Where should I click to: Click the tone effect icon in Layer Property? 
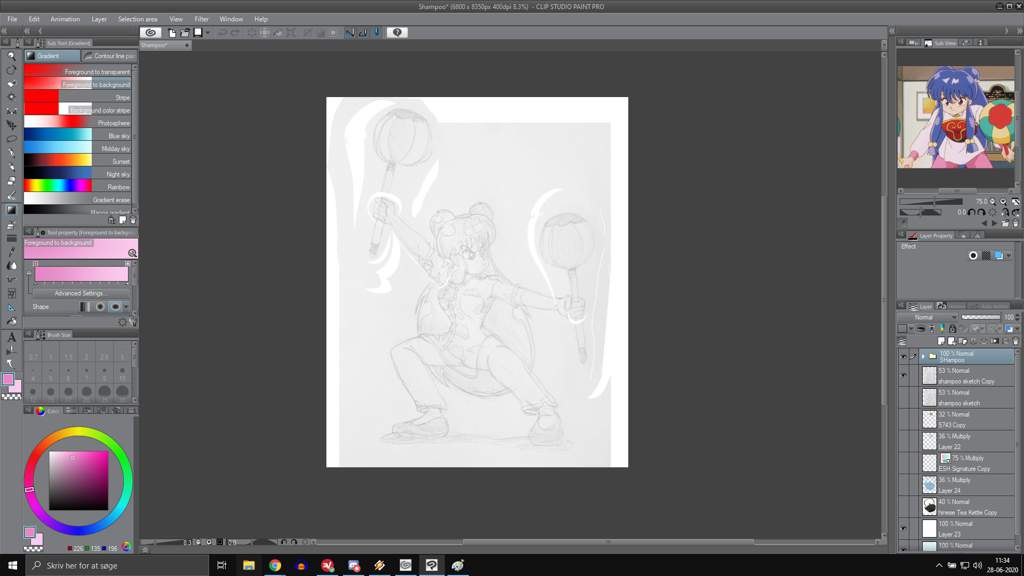tap(986, 255)
